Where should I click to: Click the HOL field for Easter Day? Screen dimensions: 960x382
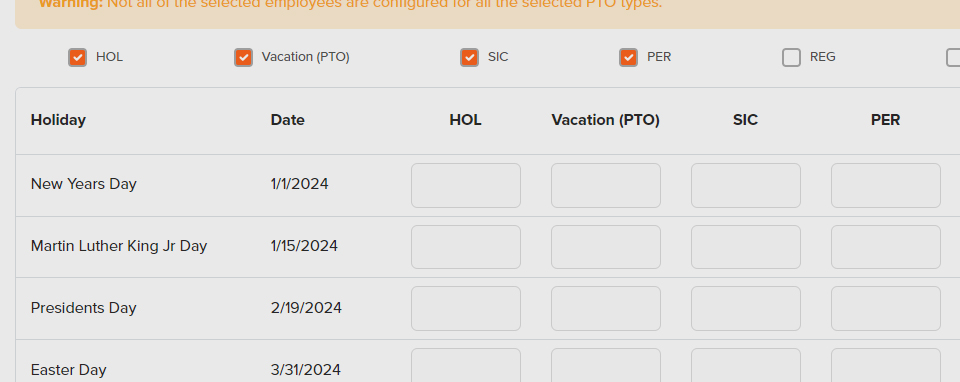[x=466, y=365]
